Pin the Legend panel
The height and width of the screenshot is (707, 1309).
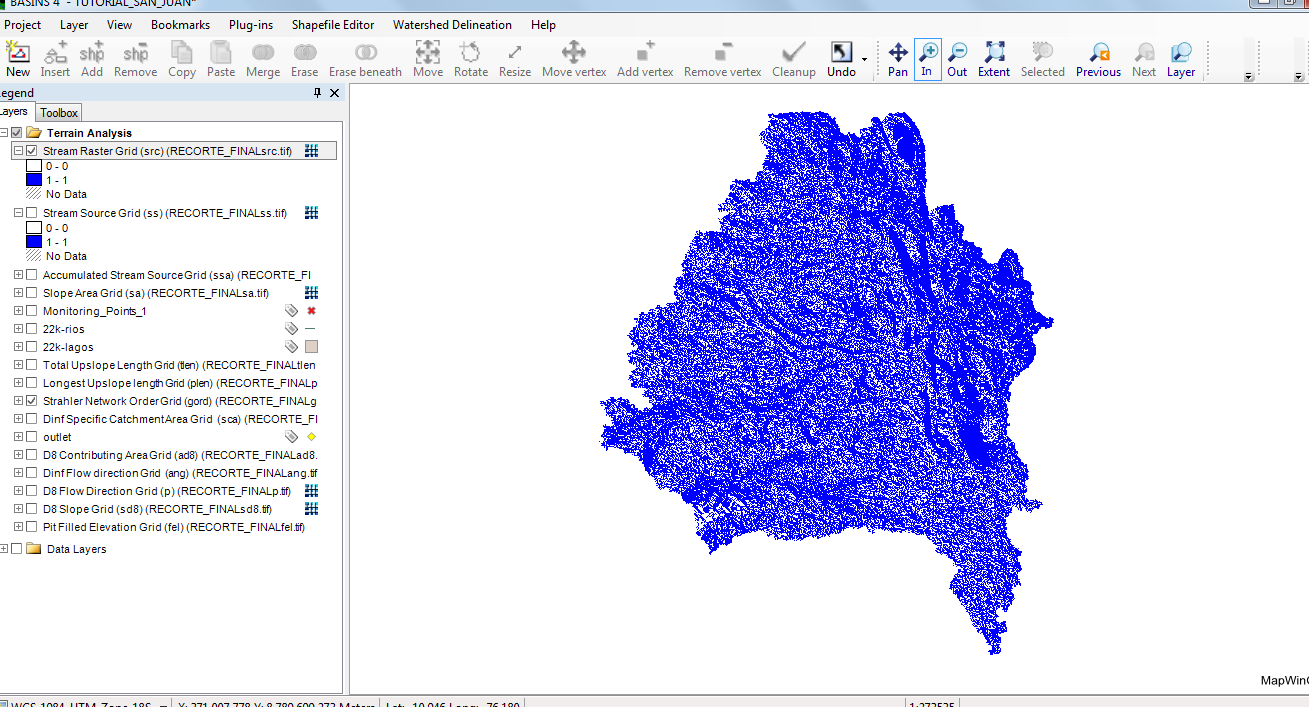318,93
